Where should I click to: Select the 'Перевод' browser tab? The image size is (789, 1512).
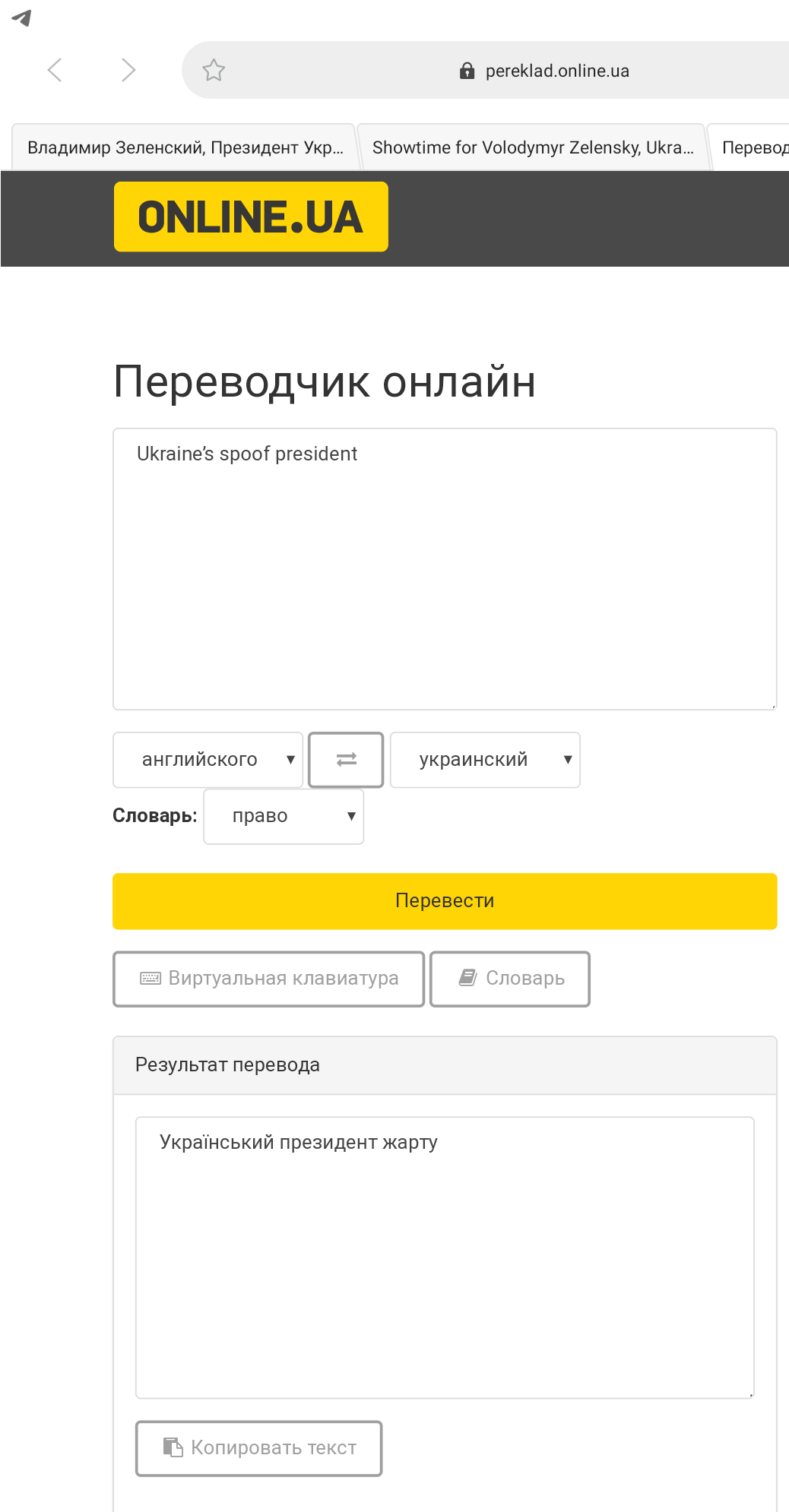(x=753, y=147)
